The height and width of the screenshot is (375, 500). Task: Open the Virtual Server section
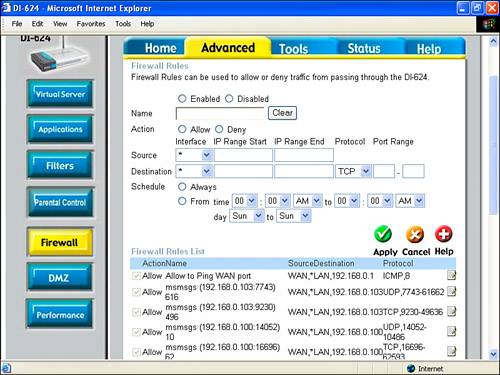(60, 94)
